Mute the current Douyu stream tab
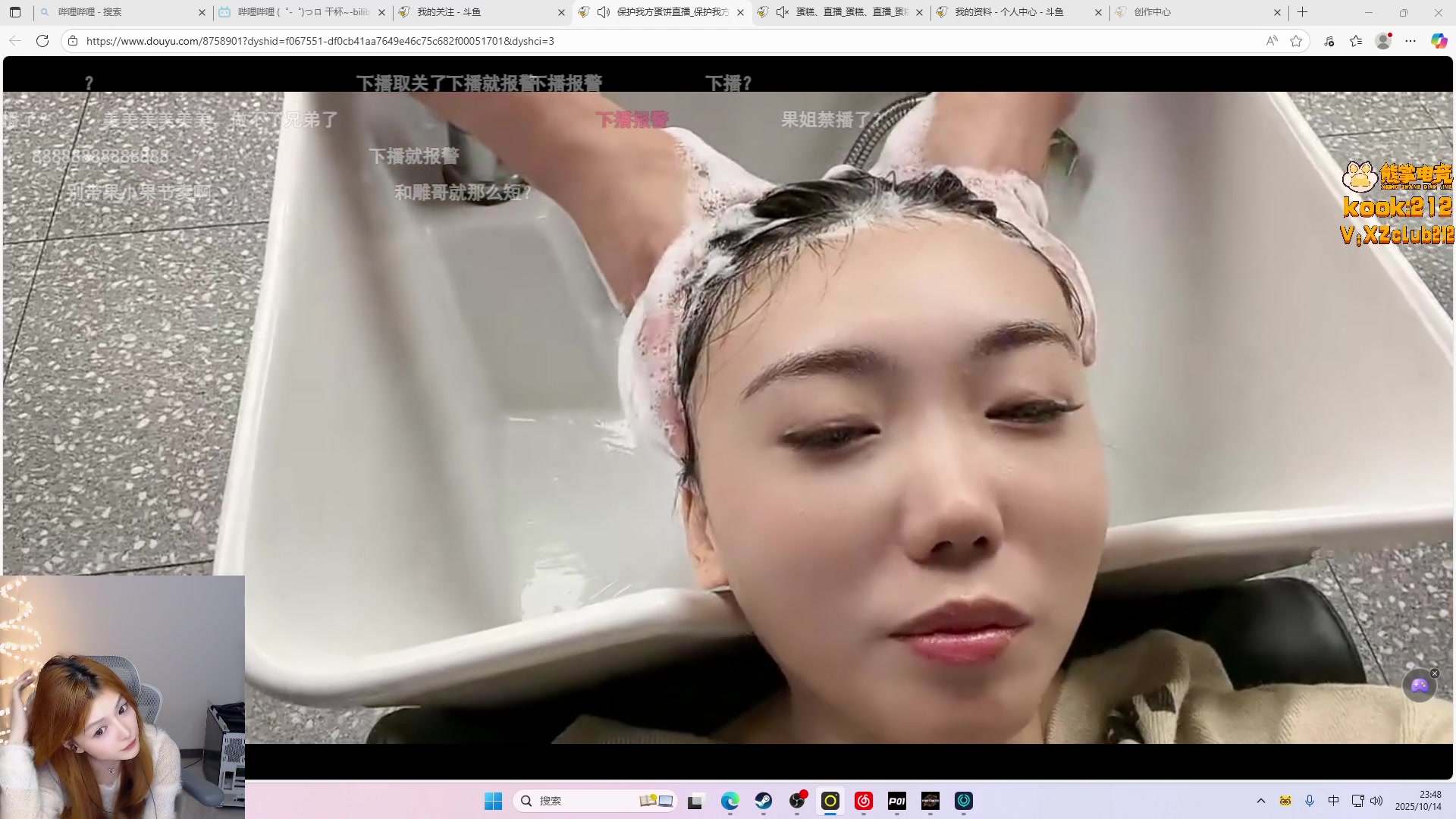 [604, 12]
